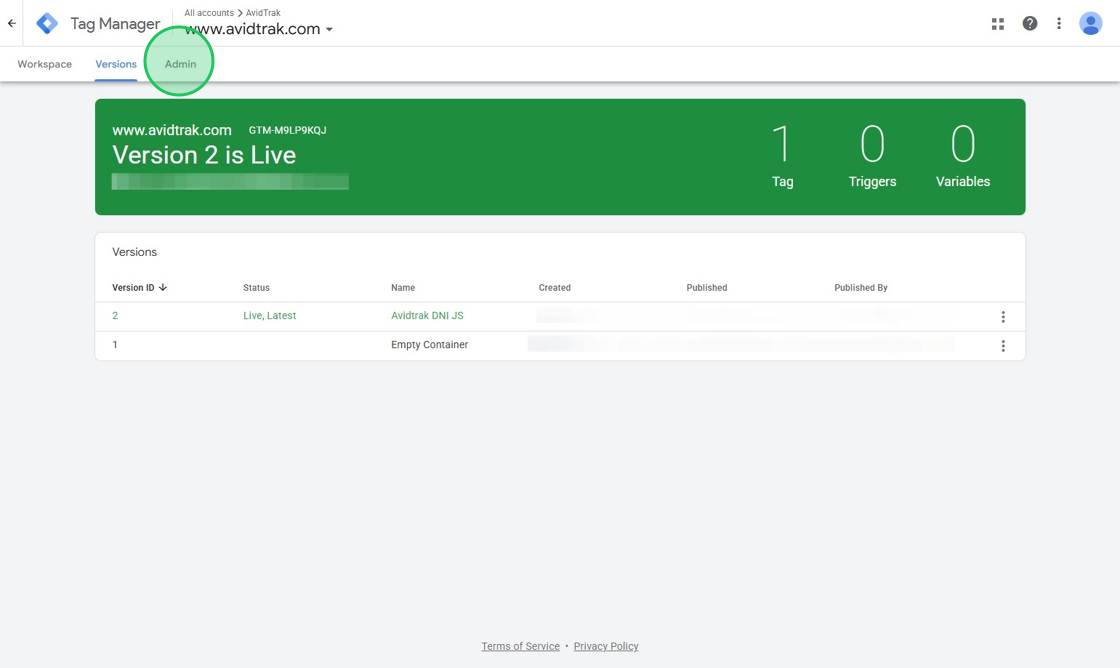Sort by Version ID arrow
Viewport: 1120px width, 668px height.
click(x=163, y=287)
